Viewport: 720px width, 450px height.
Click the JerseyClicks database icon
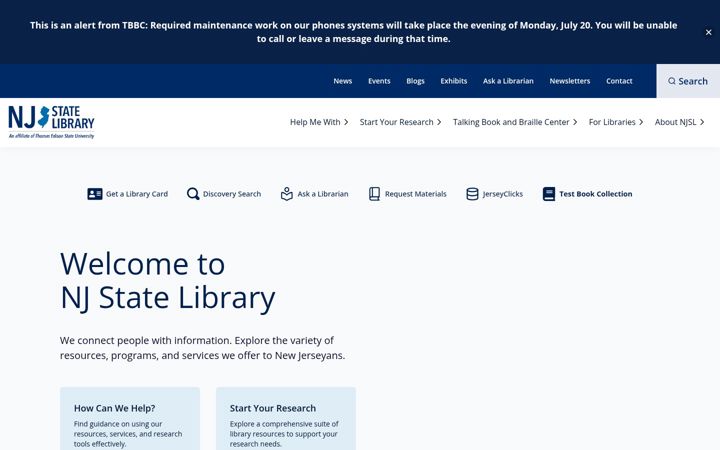pos(472,194)
